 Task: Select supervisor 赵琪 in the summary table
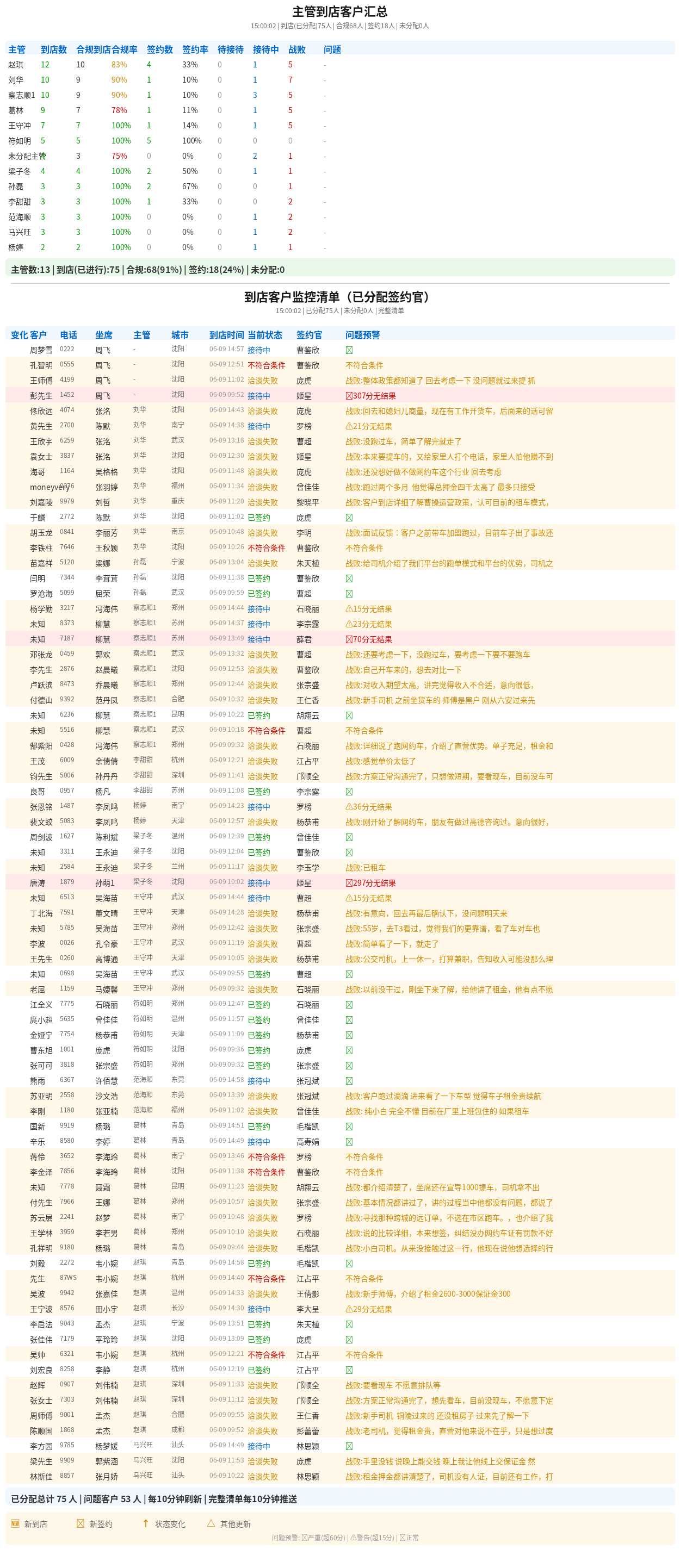click(x=16, y=65)
